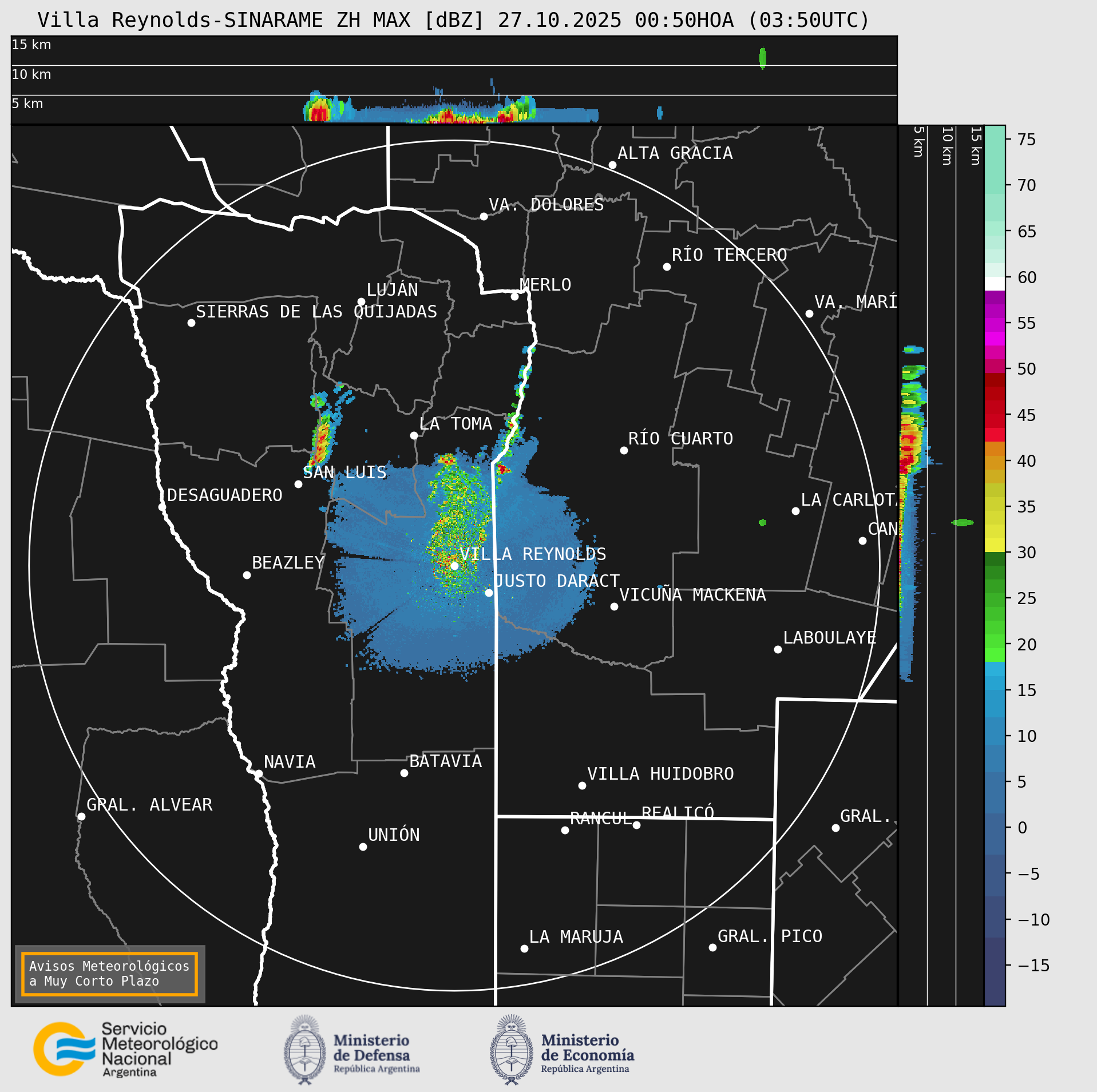1097x1092 pixels.
Task: Click the −15 value on the dBZ scale
Action: coord(1033,966)
